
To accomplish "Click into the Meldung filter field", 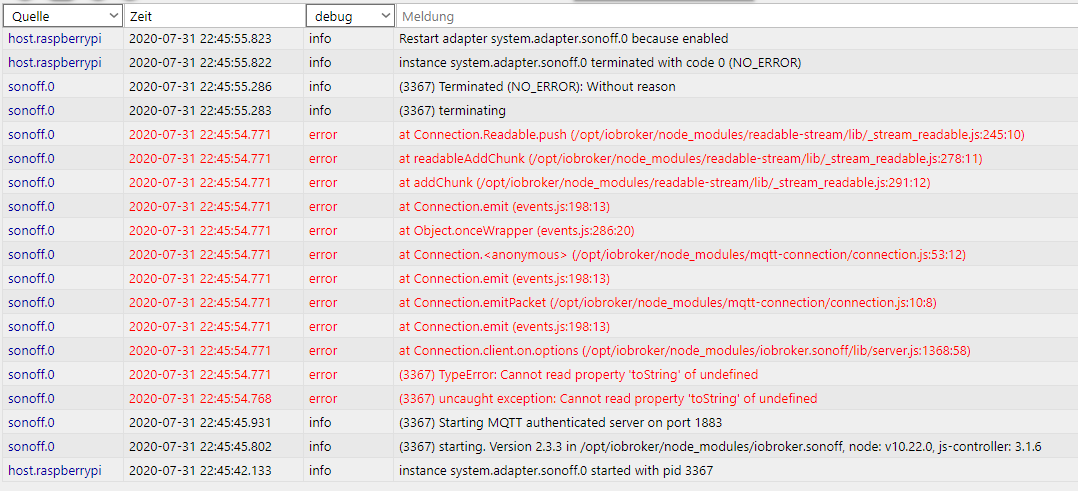I will 737,16.
